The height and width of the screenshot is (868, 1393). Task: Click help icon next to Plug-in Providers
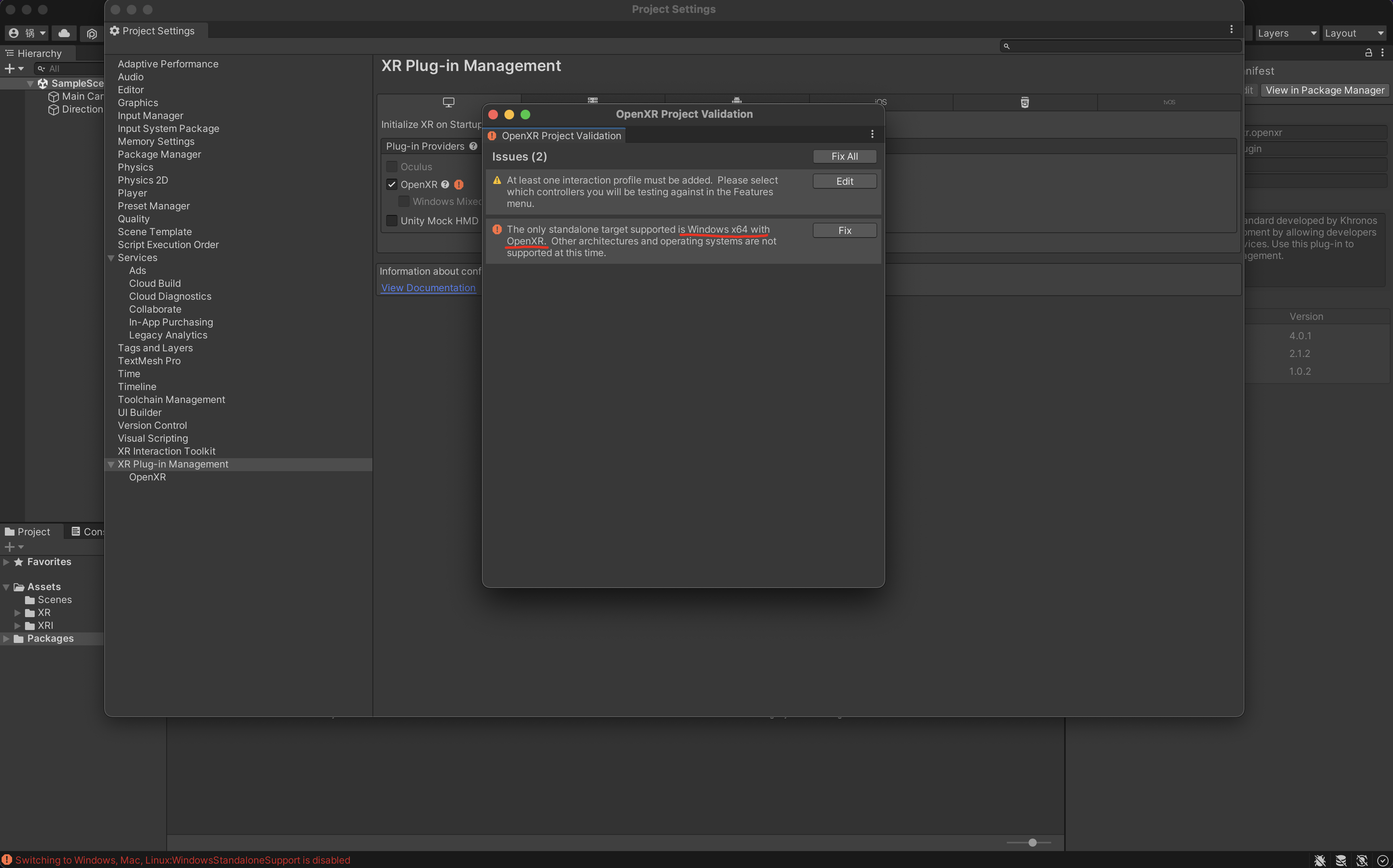pyautogui.click(x=473, y=146)
